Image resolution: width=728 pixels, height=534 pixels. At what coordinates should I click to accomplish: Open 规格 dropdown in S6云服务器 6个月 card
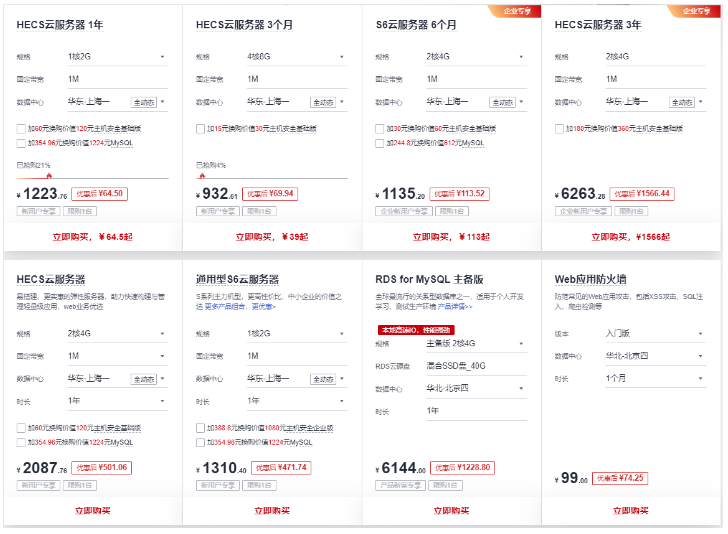click(476, 57)
